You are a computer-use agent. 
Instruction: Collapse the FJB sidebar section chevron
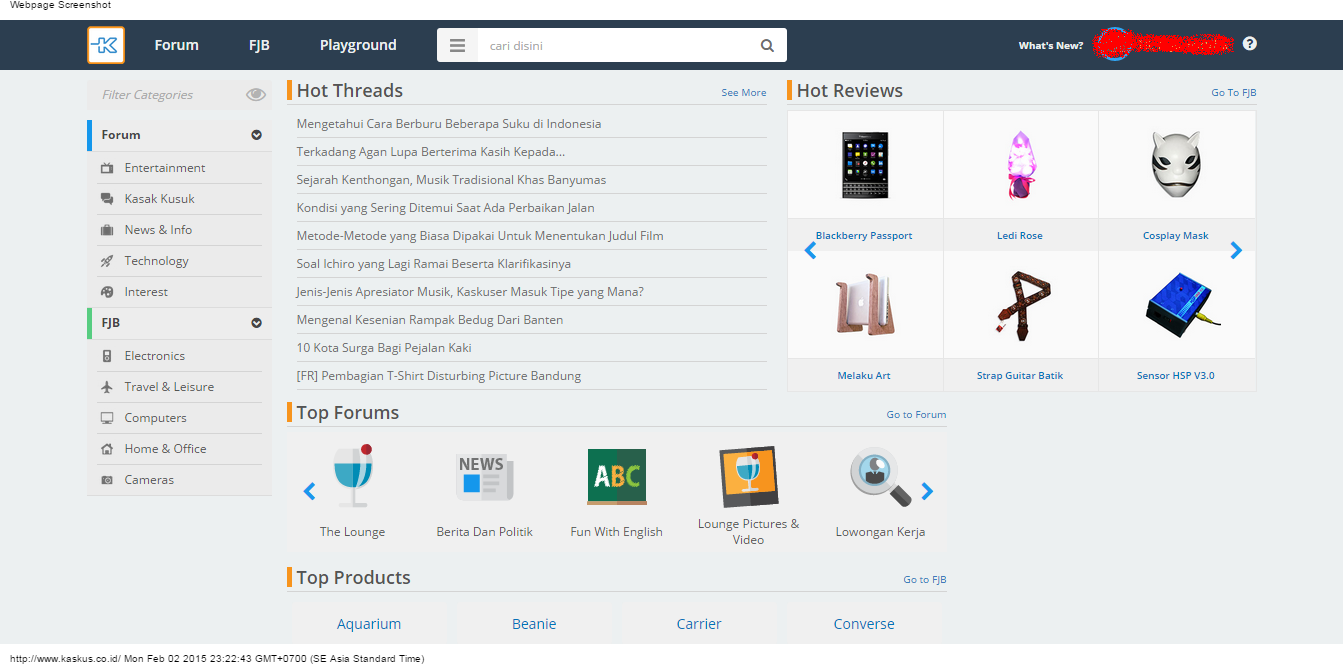click(256, 323)
